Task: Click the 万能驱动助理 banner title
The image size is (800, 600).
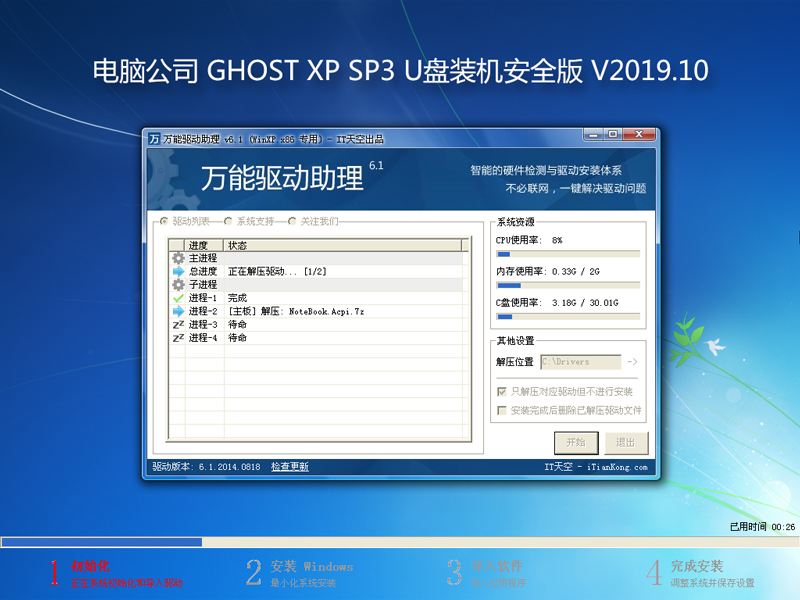Action: (x=282, y=178)
